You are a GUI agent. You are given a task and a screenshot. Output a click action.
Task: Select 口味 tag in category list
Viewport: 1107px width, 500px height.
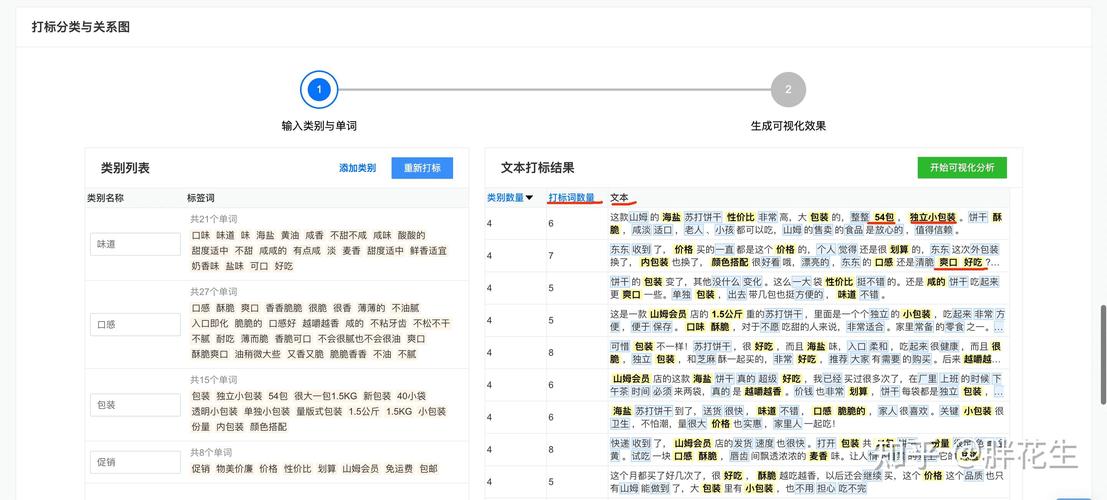pyautogui.click(x=201, y=235)
